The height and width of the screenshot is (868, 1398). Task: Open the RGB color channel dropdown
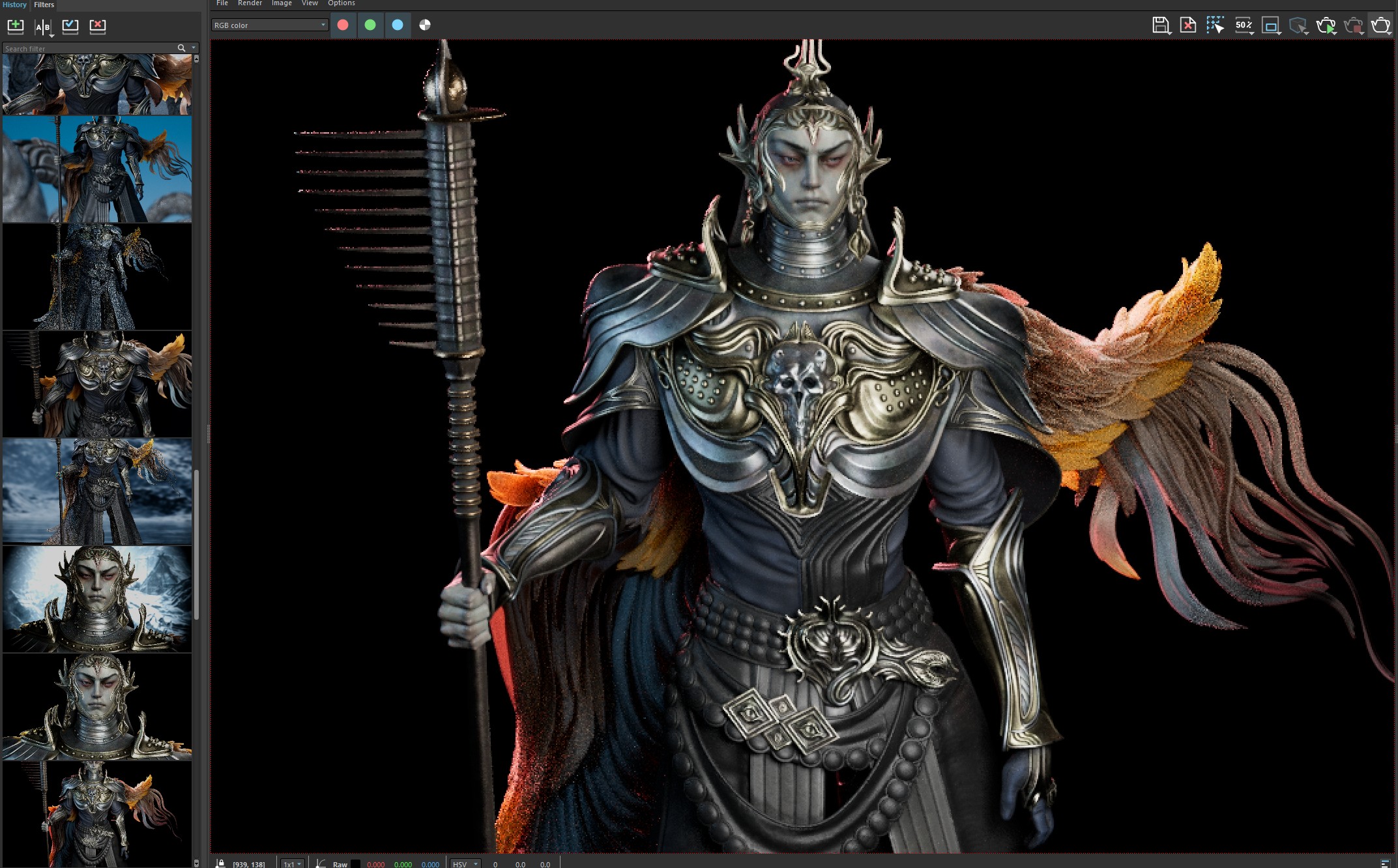pyautogui.click(x=269, y=25)
